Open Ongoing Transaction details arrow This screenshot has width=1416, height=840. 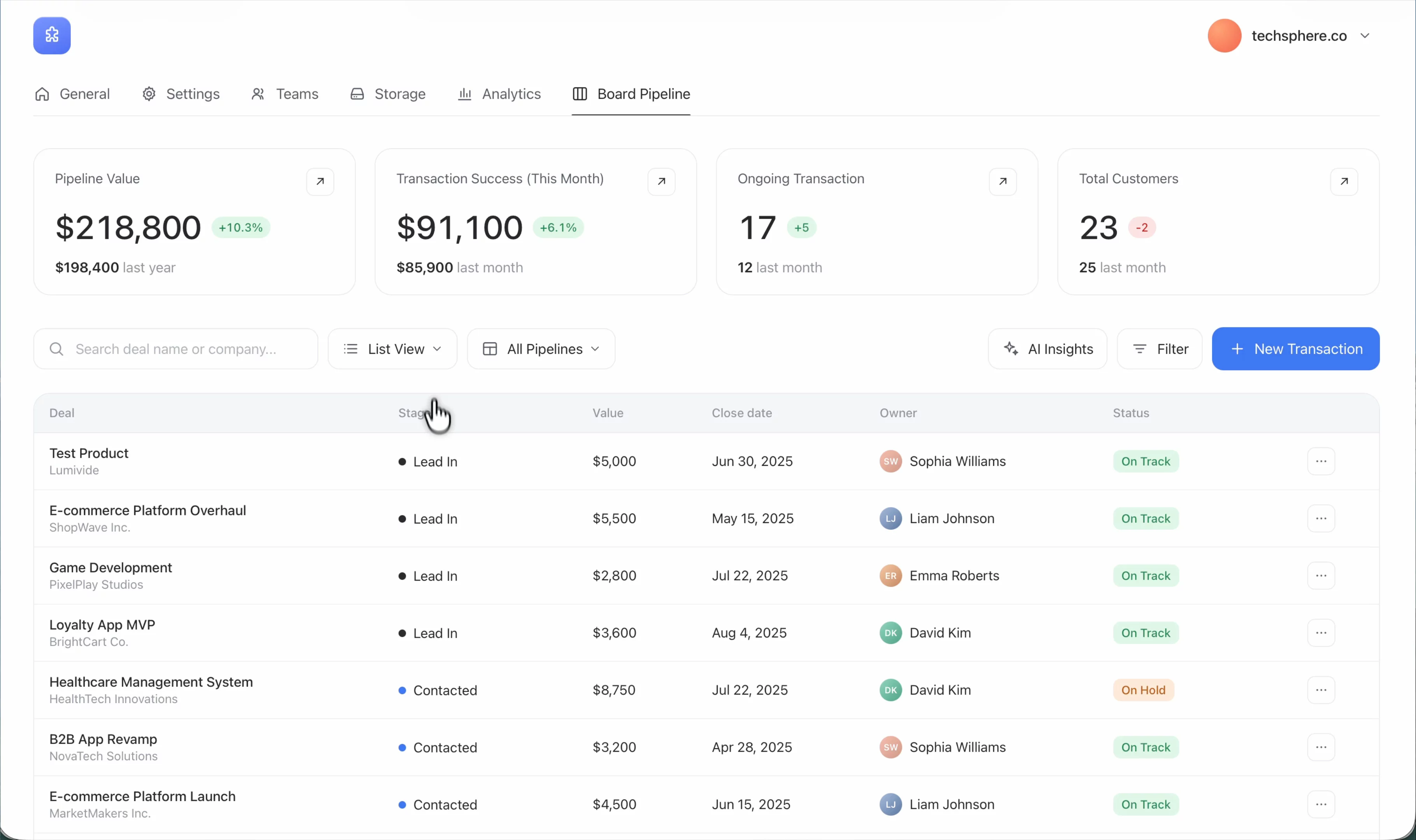[1003, 182]
